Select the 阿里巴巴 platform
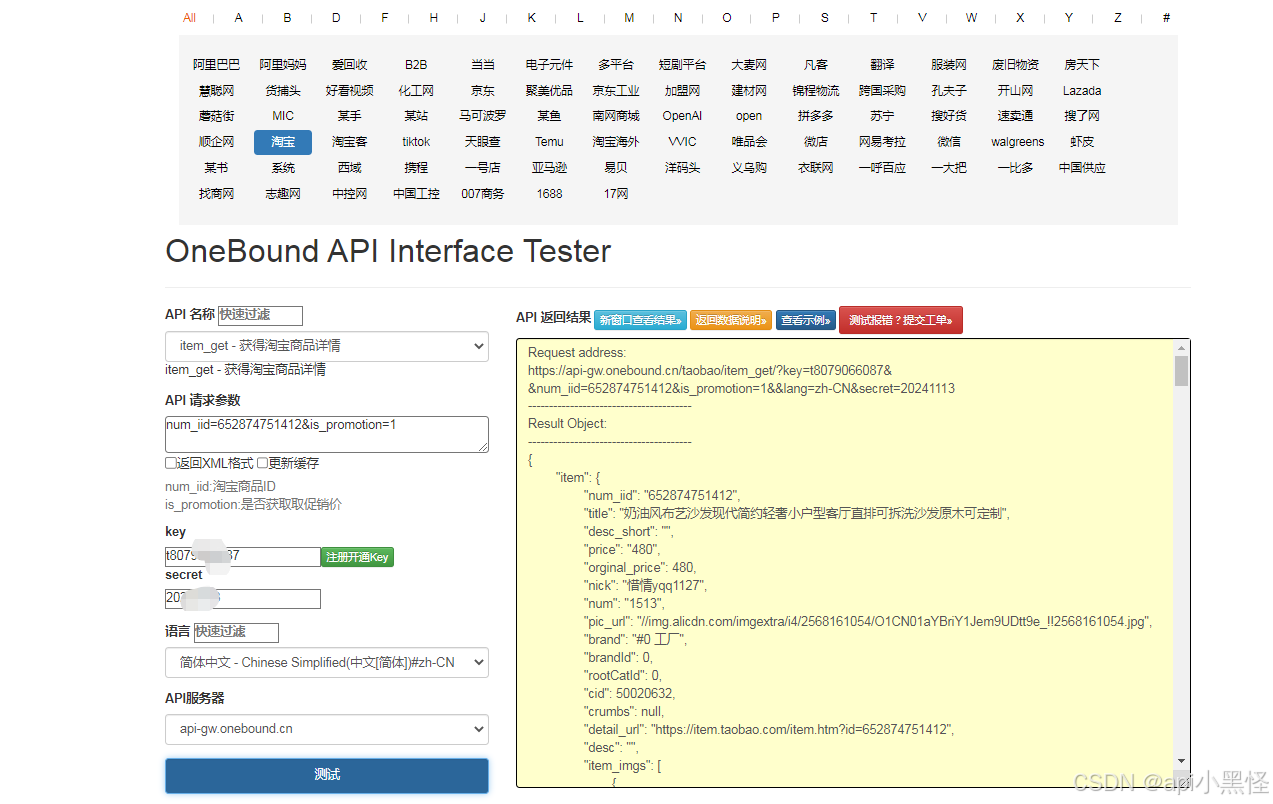The width and height of the screenshot is (1273, 804). coord(217,65)
